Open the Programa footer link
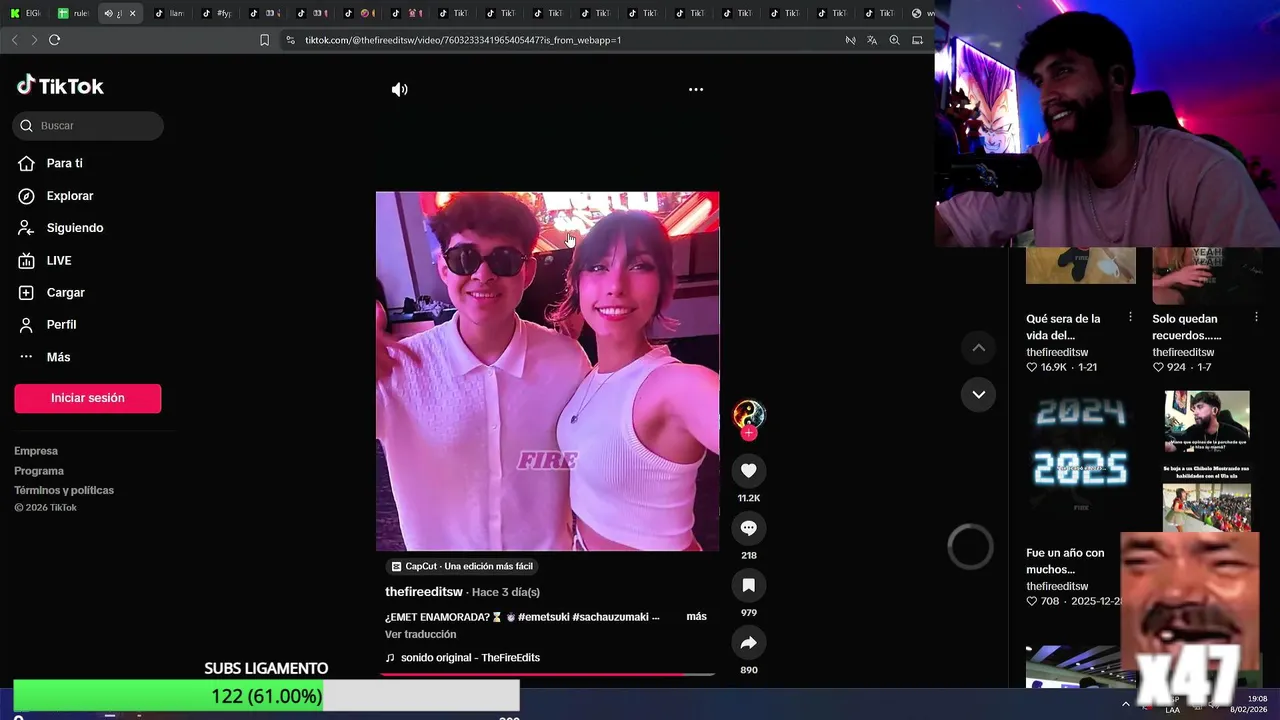 pyautogui.click(x=39, y=471)
